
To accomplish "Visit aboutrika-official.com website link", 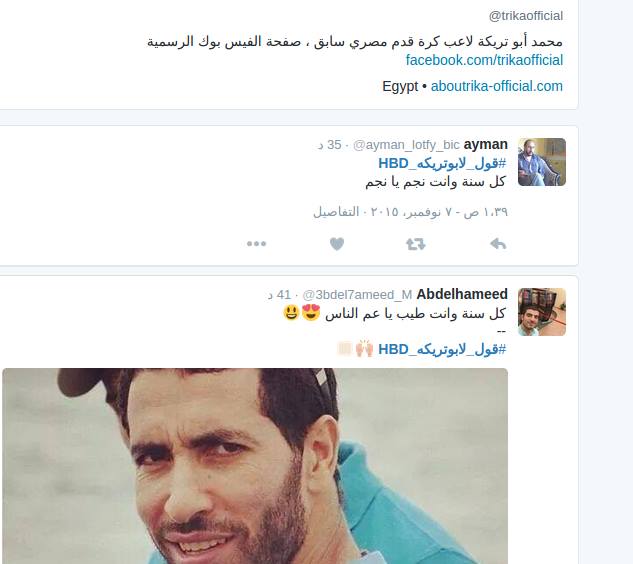I will [497, 86].
